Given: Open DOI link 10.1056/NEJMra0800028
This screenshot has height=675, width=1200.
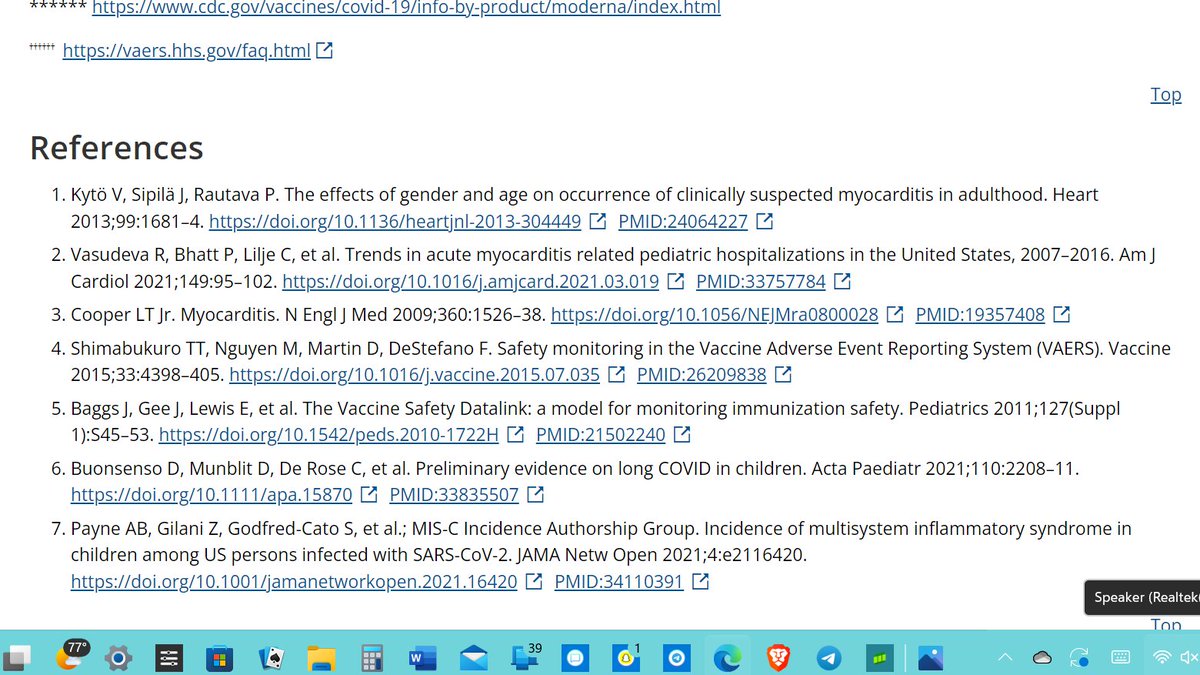Looking at the screenshot, I should click(715, 315).
